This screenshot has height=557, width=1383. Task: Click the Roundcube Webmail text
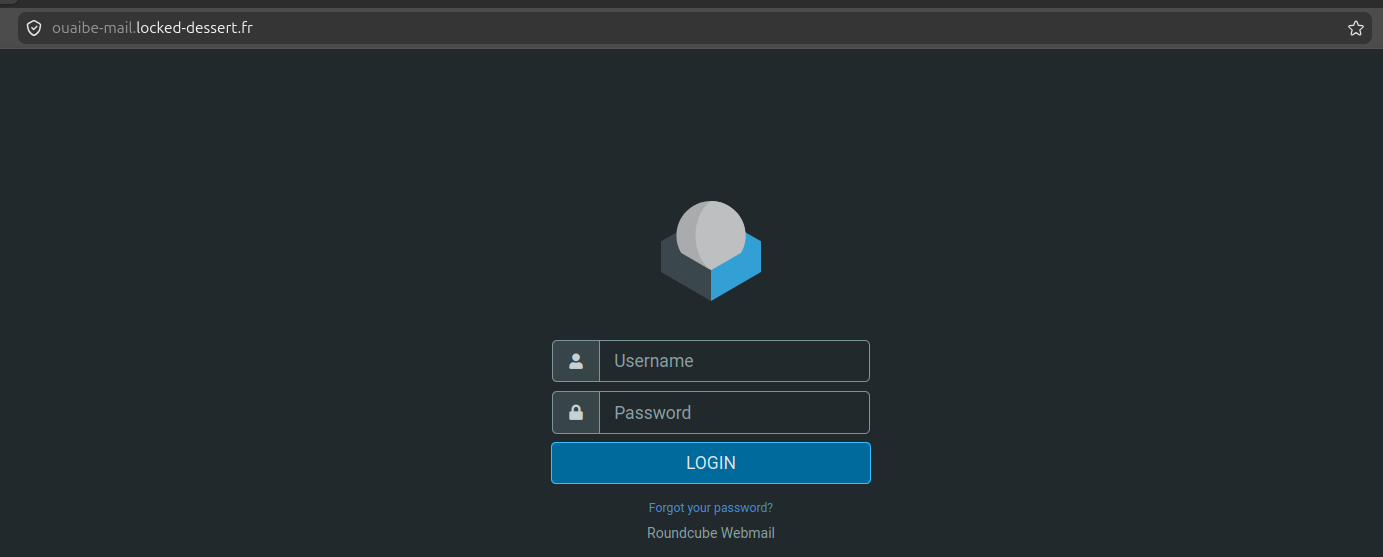711,533
